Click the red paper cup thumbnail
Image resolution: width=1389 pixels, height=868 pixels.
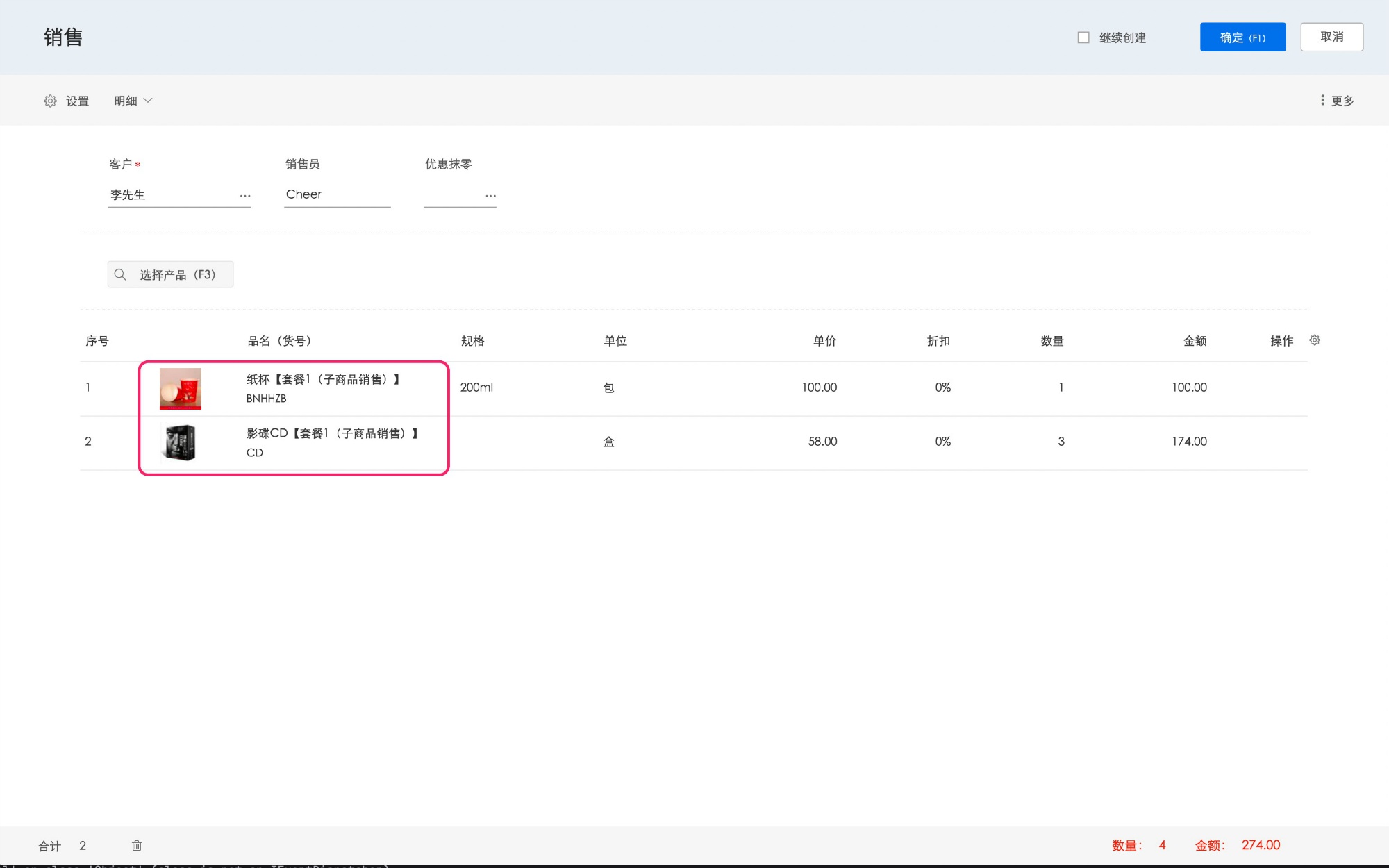[181, 388]
